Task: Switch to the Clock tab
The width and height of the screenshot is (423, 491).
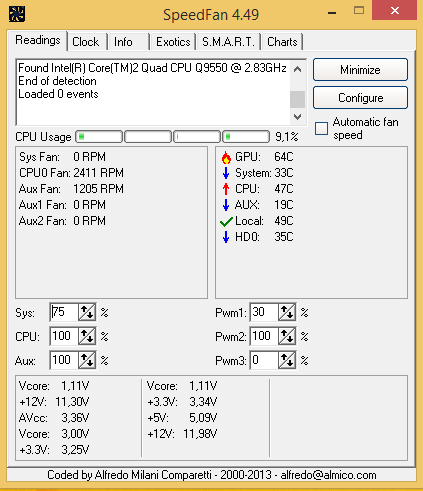Action: click(86, 42)
